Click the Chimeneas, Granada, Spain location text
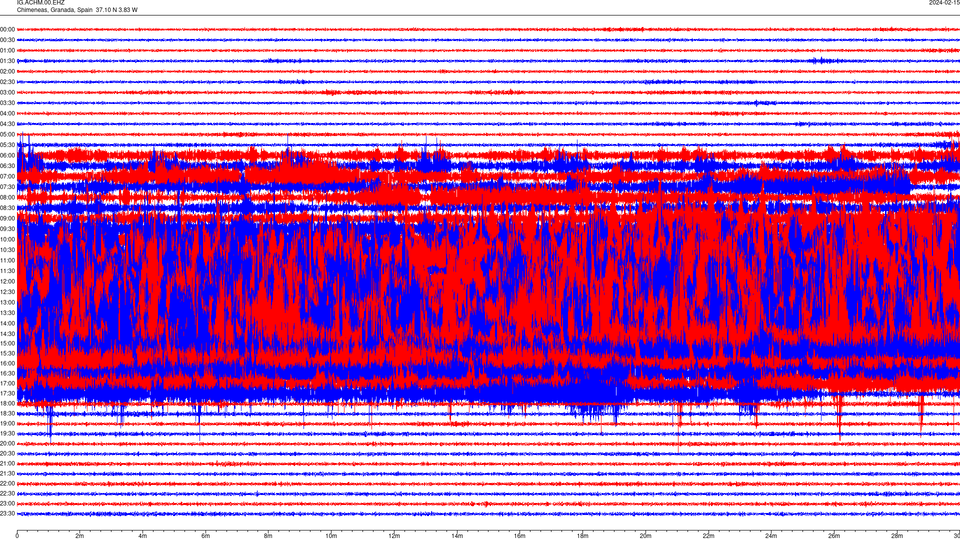The image size is (960, 540). (x=54, y=10)
